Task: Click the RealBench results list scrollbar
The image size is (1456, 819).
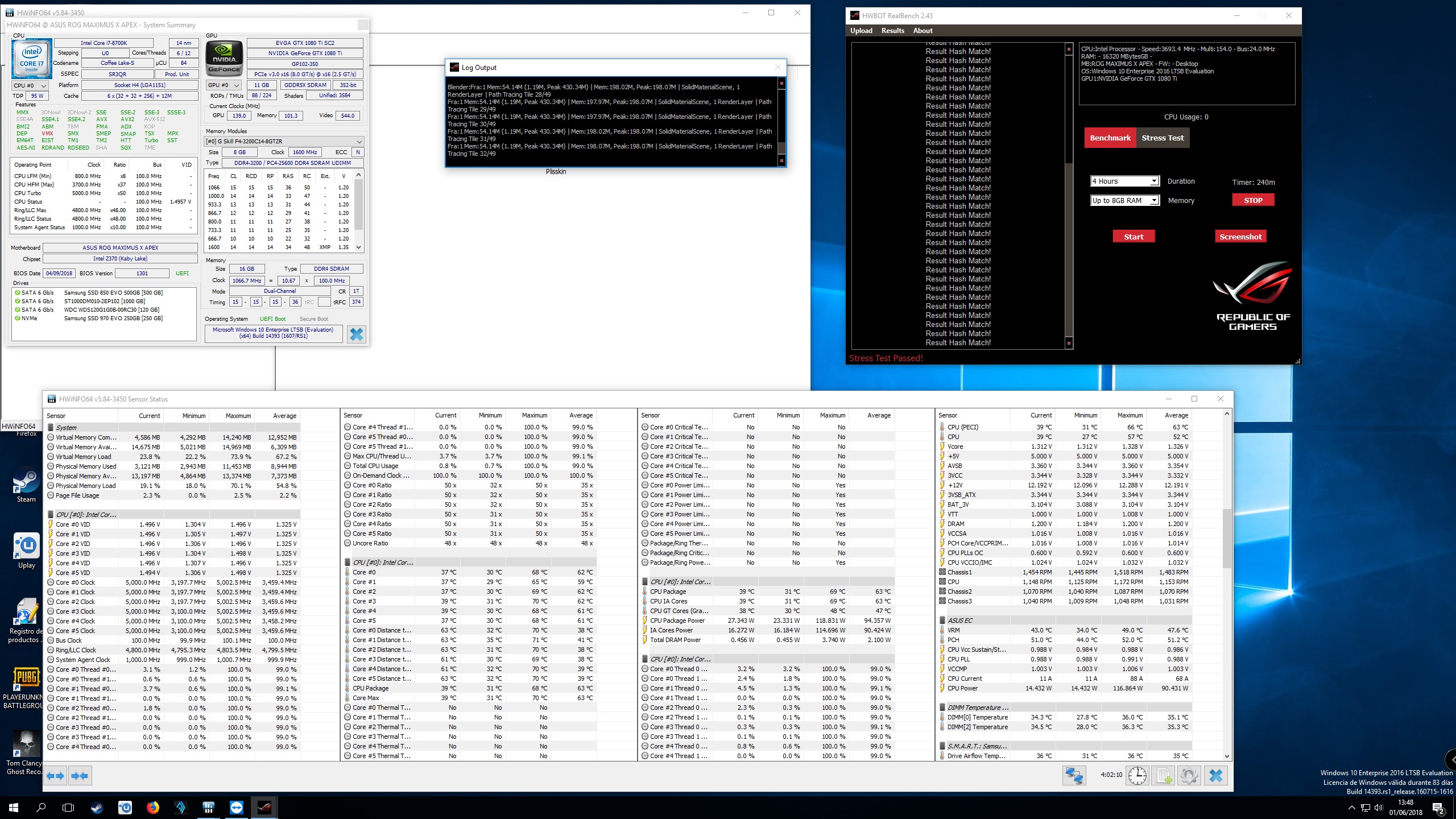Action: (x=1069, y=196)
